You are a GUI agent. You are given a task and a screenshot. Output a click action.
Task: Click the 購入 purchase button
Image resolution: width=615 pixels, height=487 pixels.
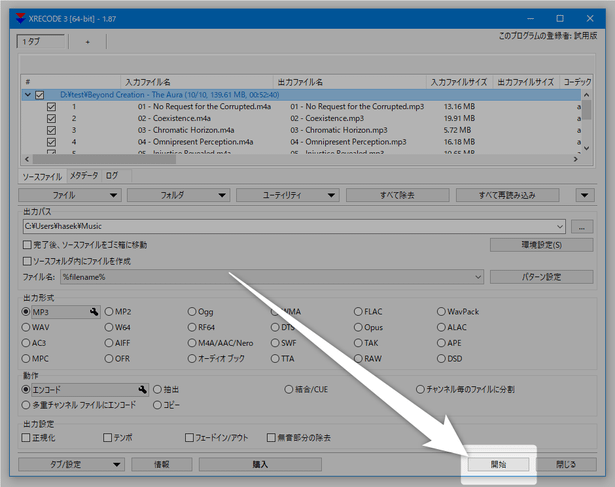[x=260, y=465]
